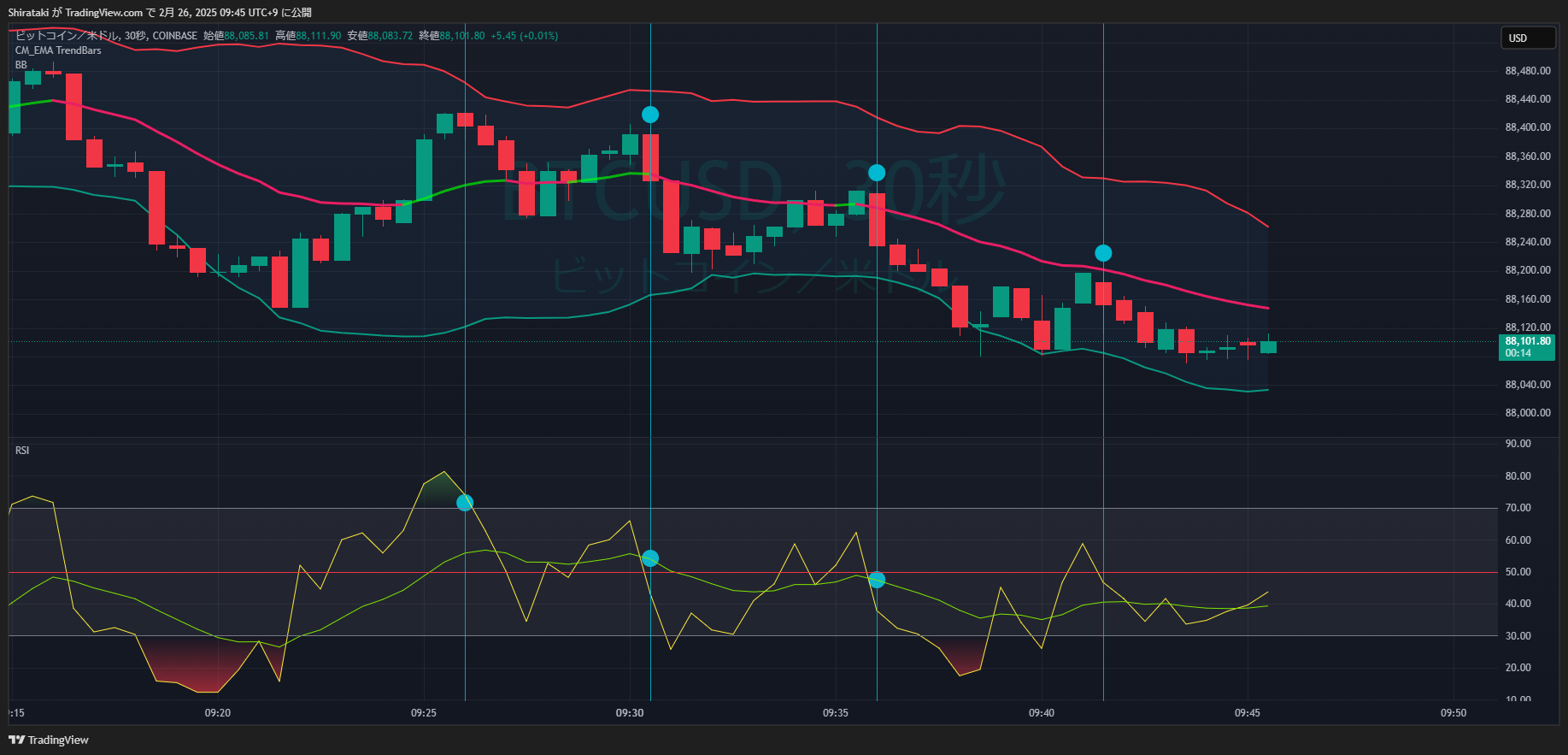Click the 88,440.00 price axis label
1568x755 pixels.
(x=1528, y=99)
